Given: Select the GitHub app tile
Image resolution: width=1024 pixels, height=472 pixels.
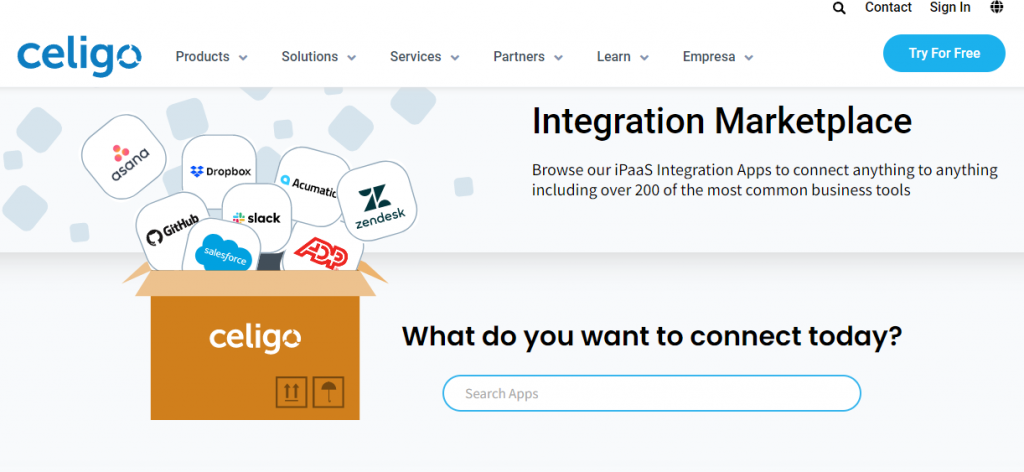Looking at the screenshot, I should (x=169, y=232).
